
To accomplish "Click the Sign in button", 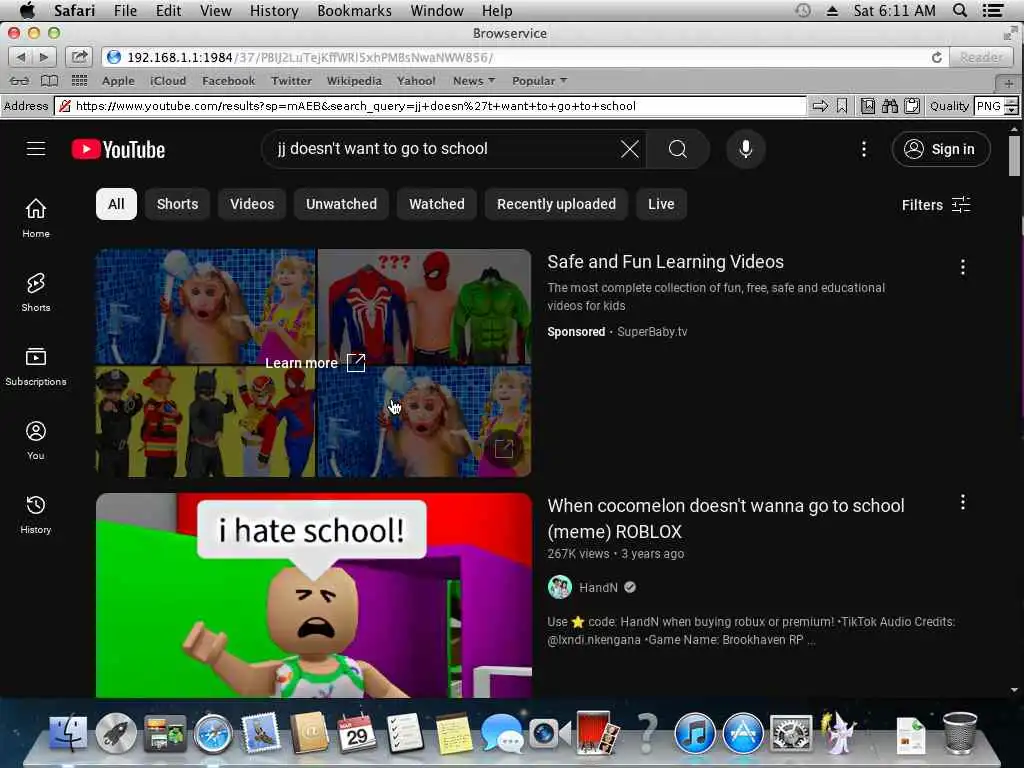I will pos(940,149).
